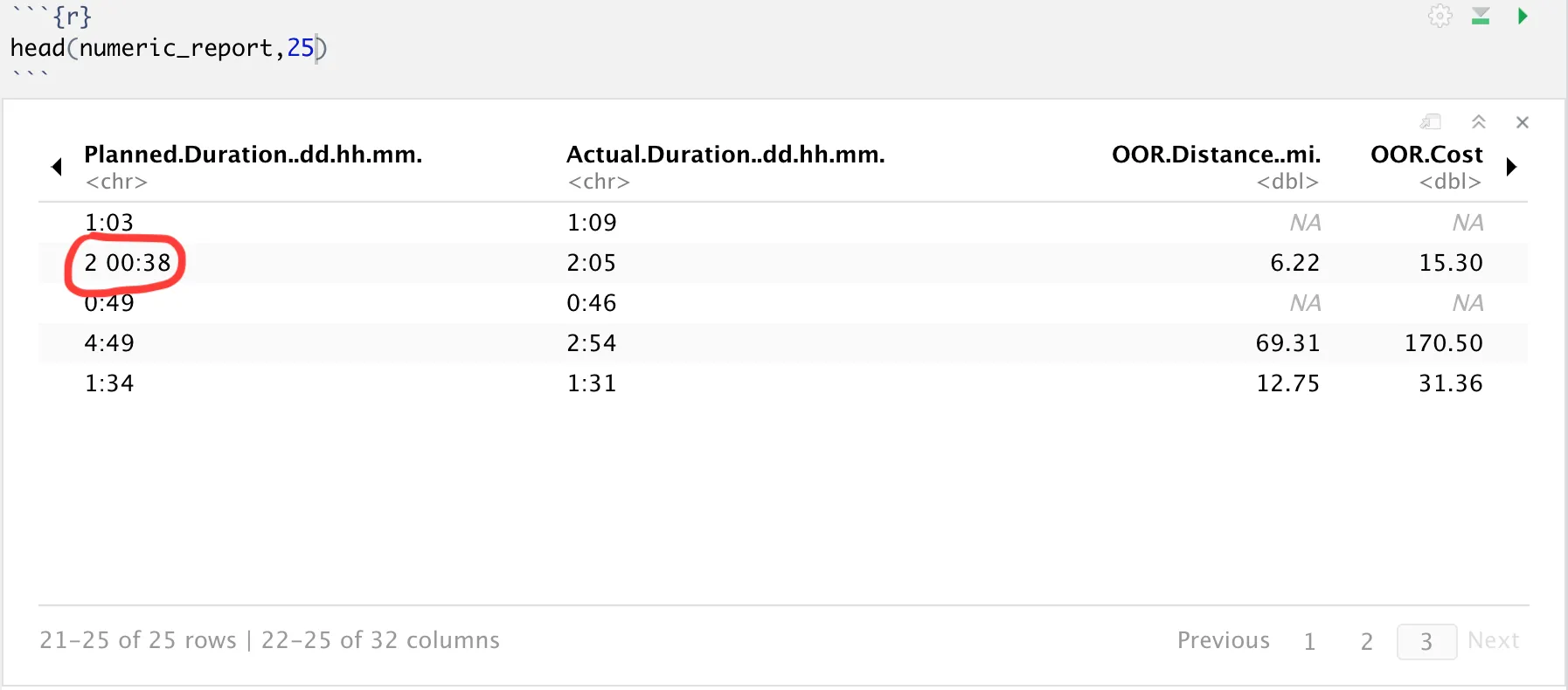This screenshot has width=1568, height=690.
Task: Select planned duration cell 2 00:38
Action: [128, 263]
